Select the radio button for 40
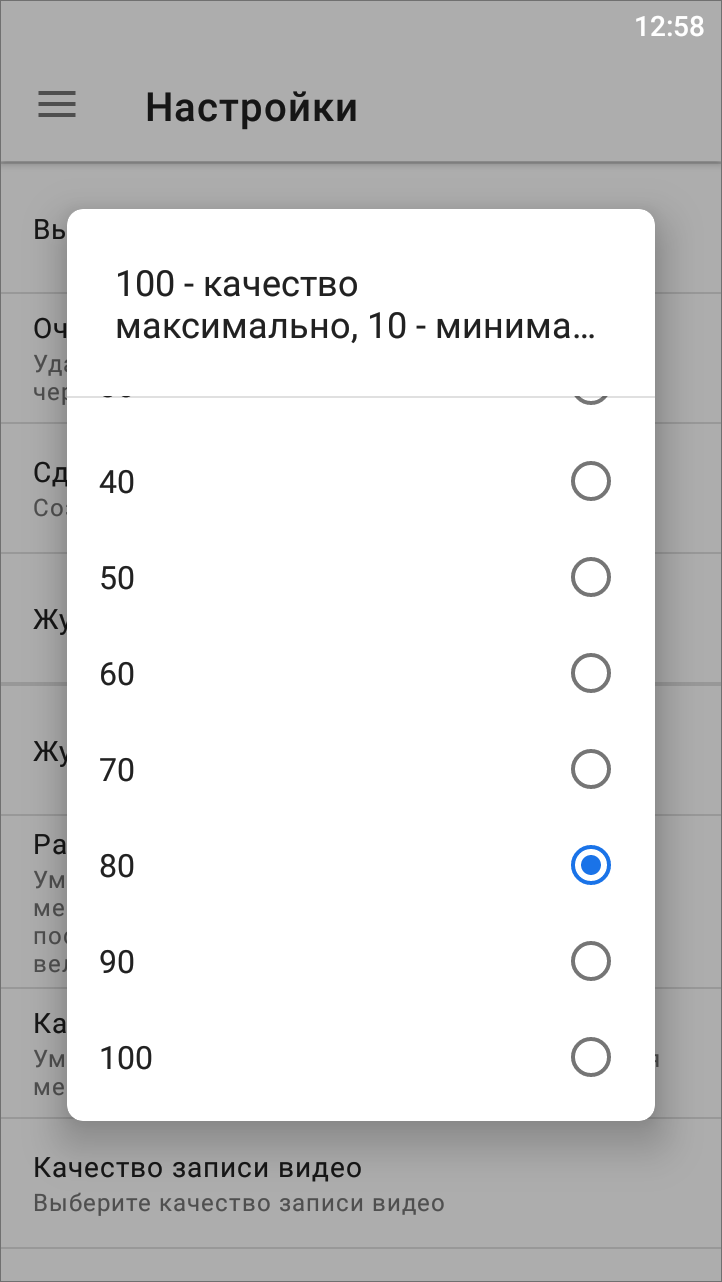The image size is (722, 1282). (590, 482)
